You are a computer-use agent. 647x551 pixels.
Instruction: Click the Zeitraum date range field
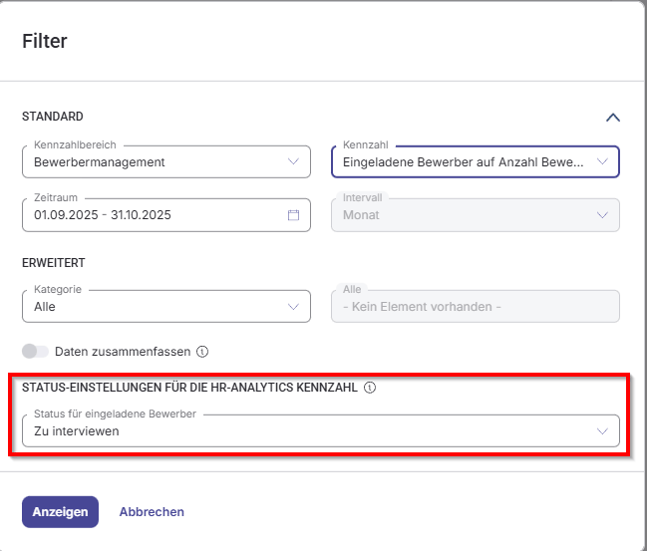(150, 215)
